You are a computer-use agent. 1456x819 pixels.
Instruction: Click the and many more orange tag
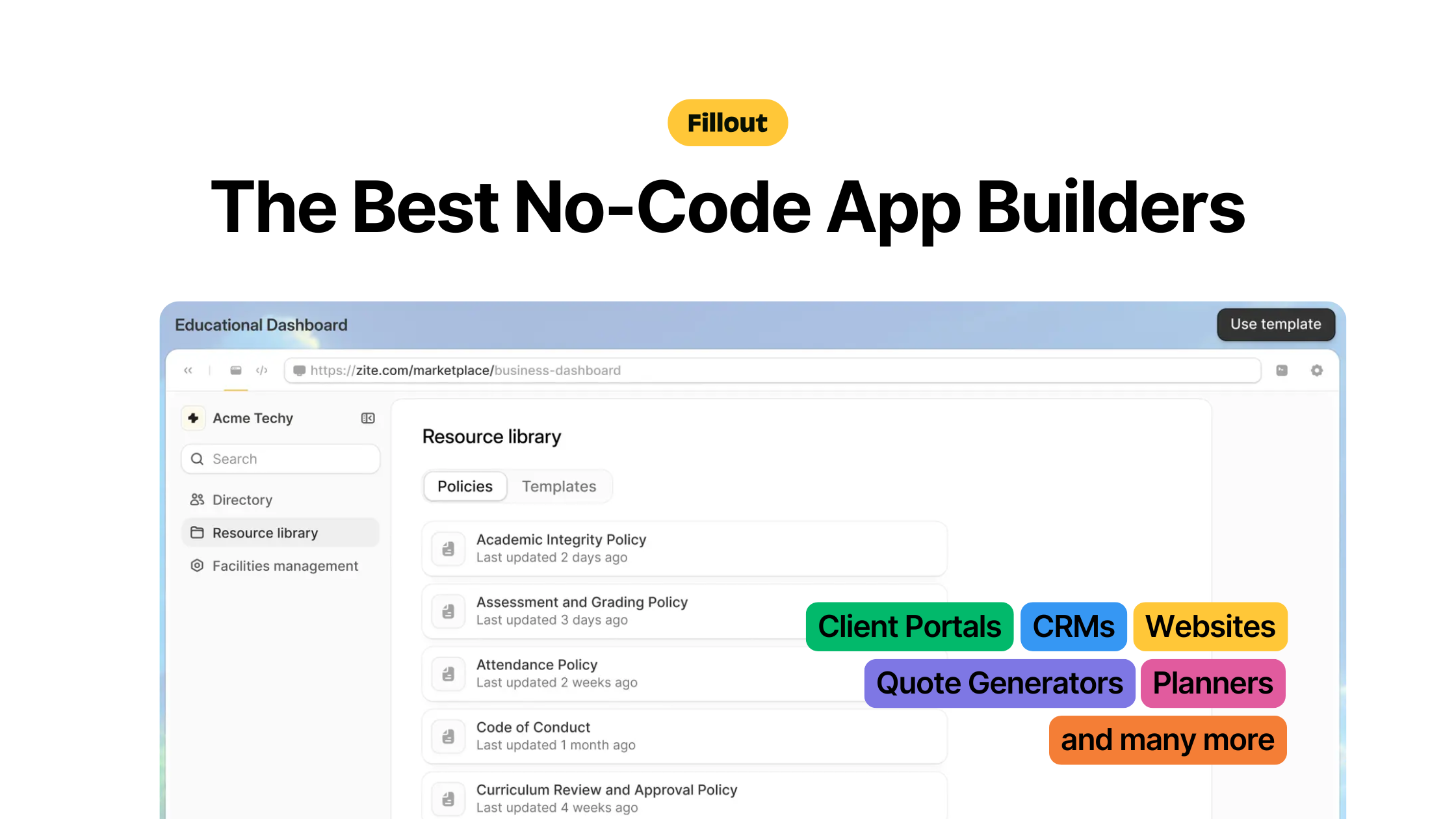pyautogui.click(x=1168, y=740)
